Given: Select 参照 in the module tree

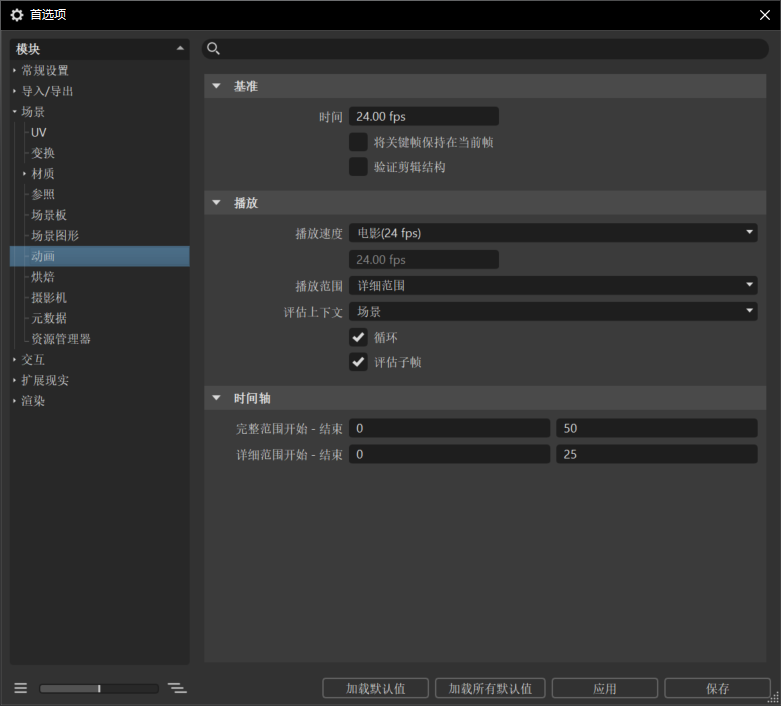Looking at the screenshot, I should pos(43,194).
